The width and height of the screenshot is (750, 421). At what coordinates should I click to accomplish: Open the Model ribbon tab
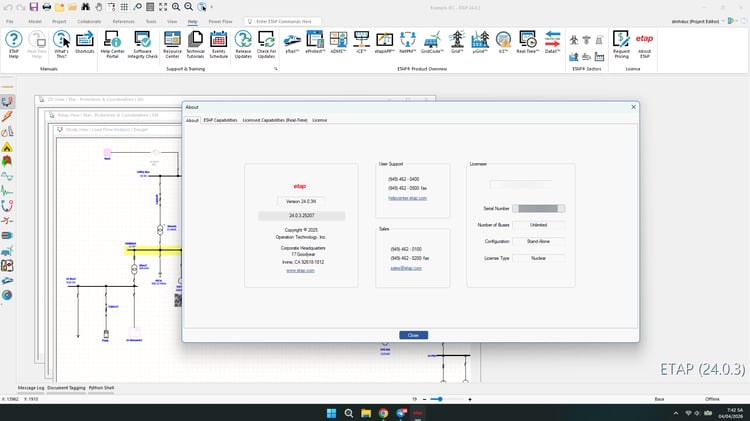click(35, 22)
